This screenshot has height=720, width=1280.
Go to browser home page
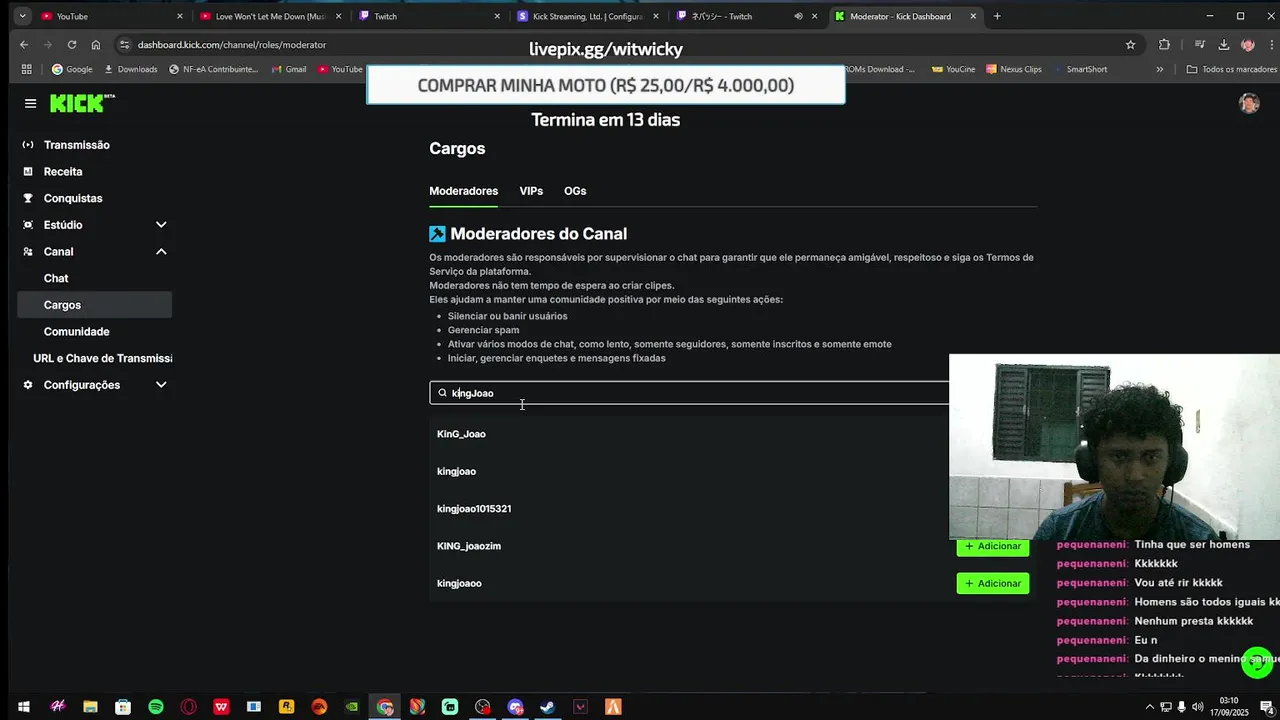click(x=96, y=45)
